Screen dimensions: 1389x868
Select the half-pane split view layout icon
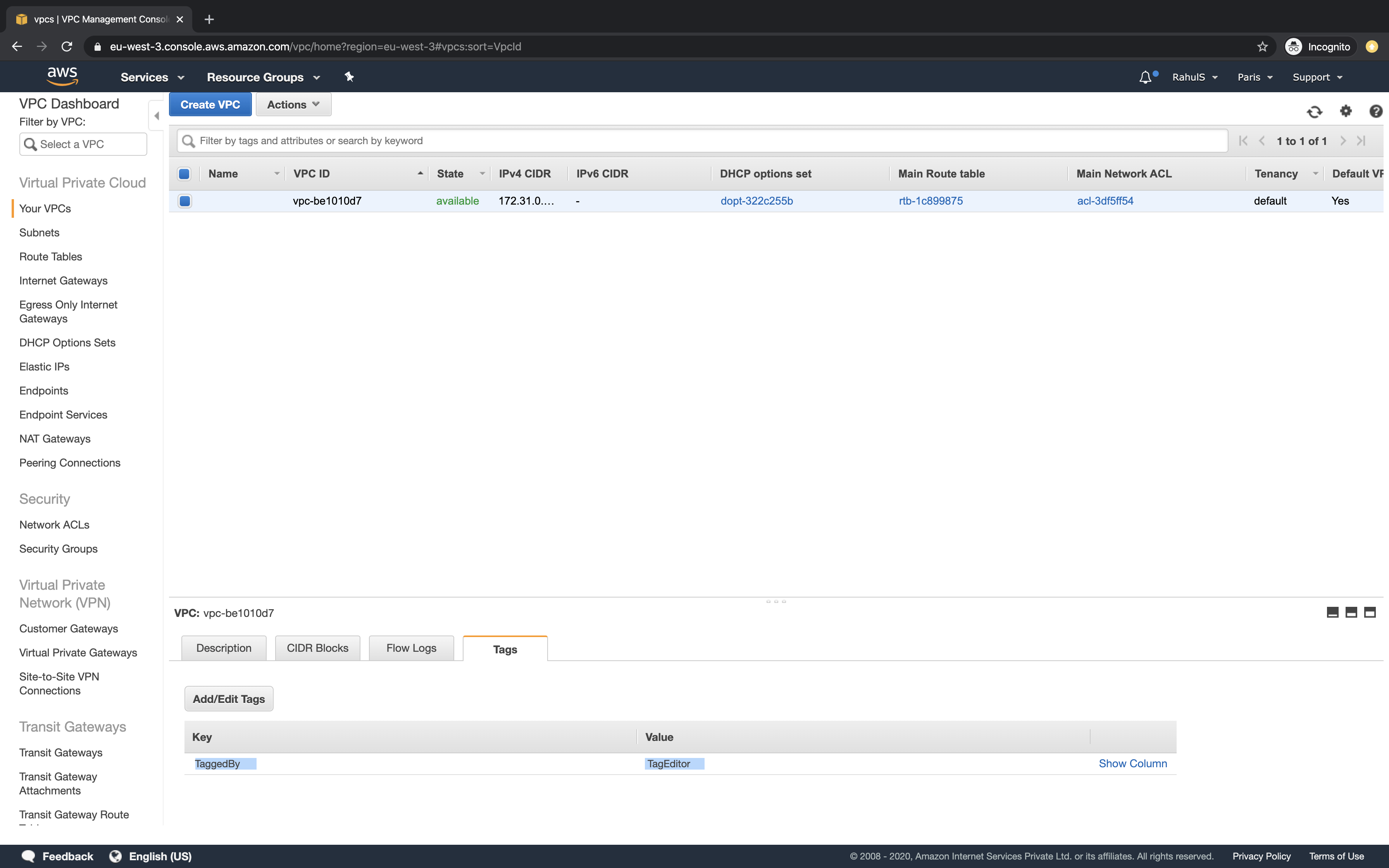pos(1351,612)
